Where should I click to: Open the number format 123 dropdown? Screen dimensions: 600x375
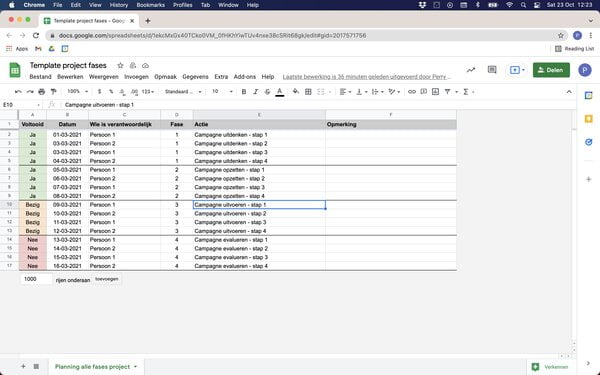click(148, 92)
